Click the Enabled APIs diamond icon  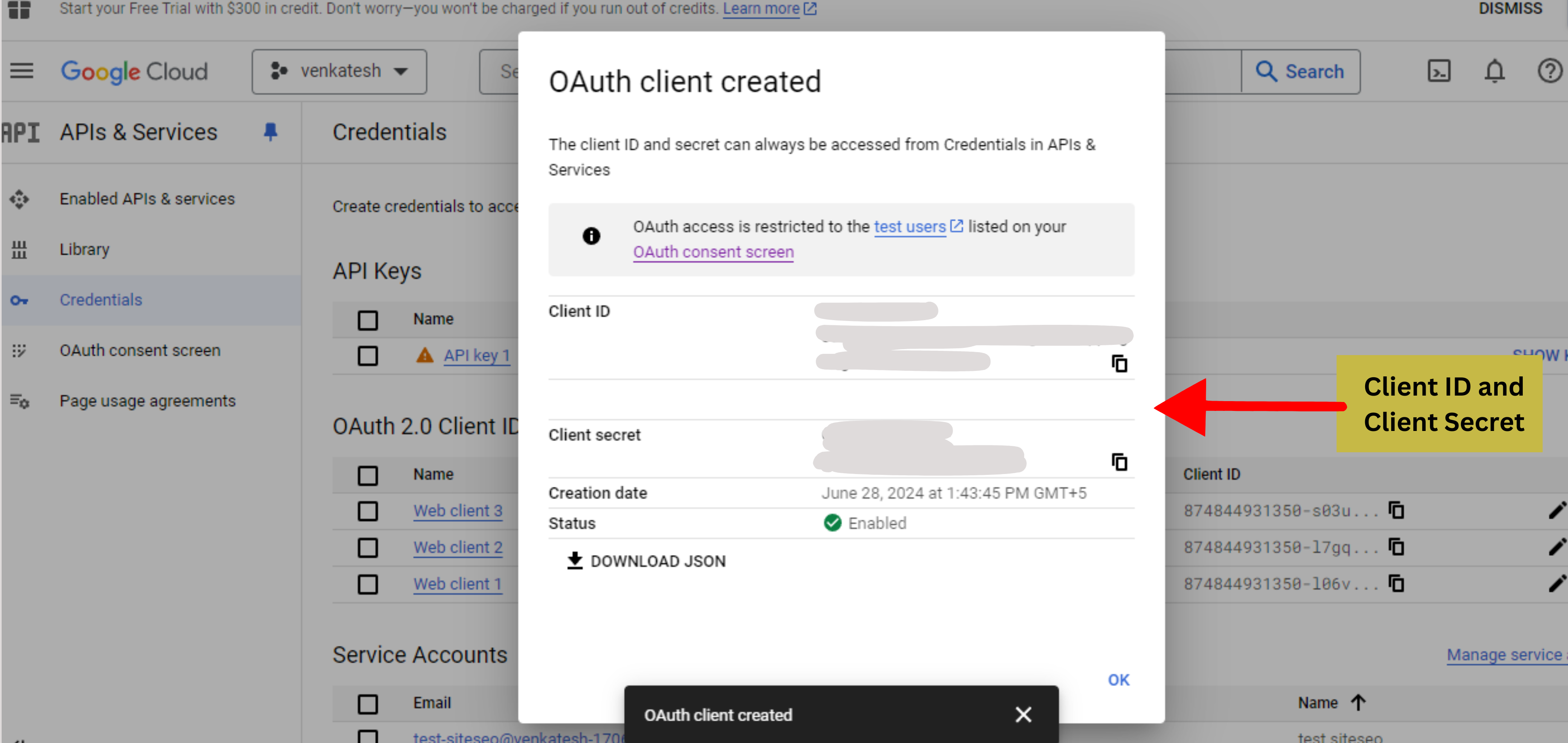(20, 199)
